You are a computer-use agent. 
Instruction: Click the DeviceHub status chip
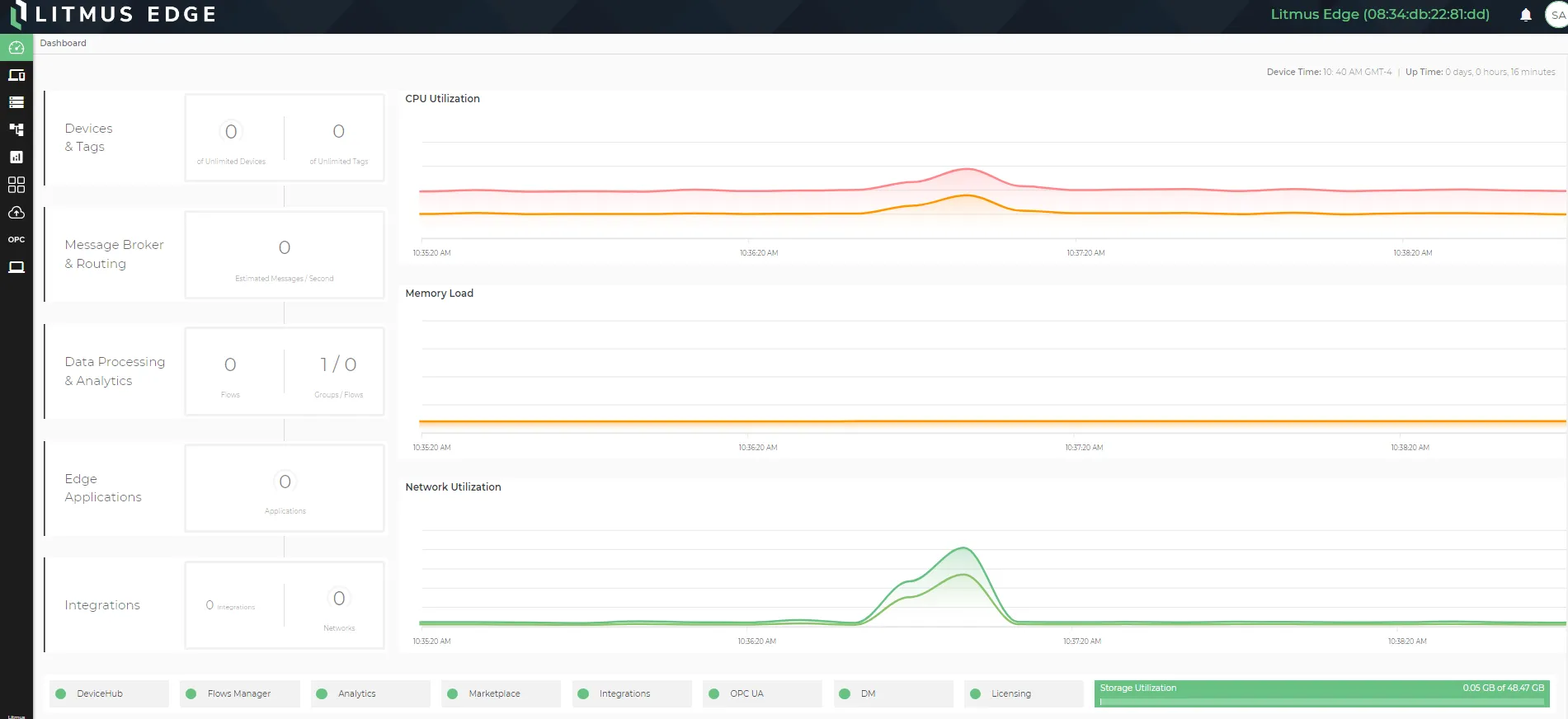click(x=109, y=693)
